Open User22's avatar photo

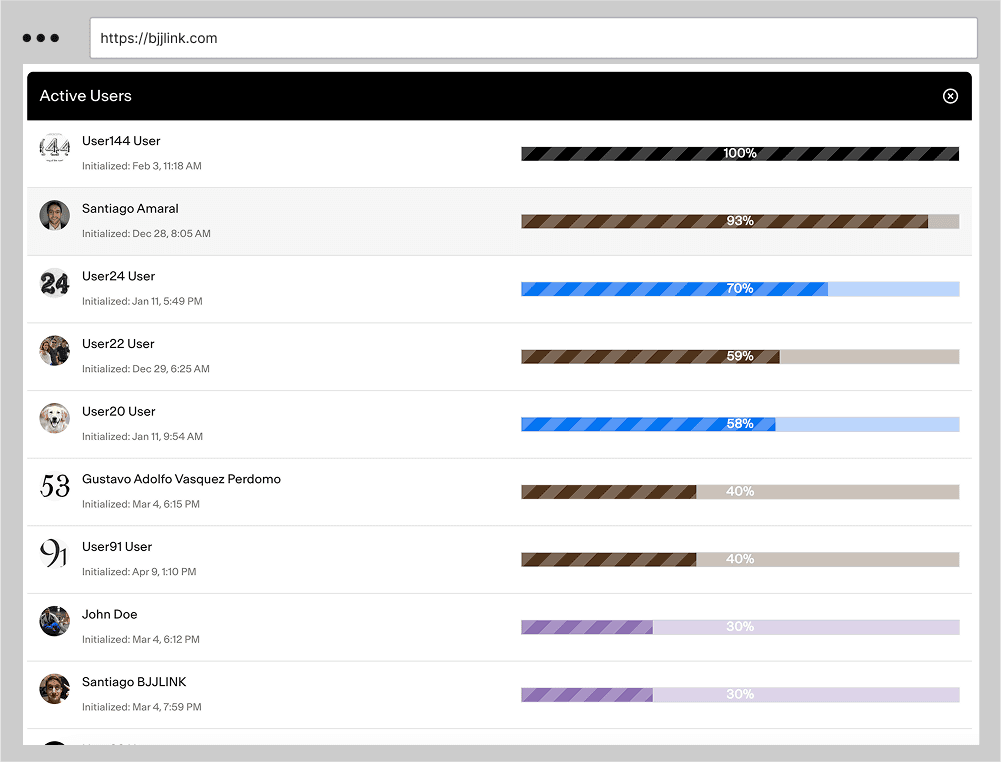pyautogui.click(x=54, y=351)
